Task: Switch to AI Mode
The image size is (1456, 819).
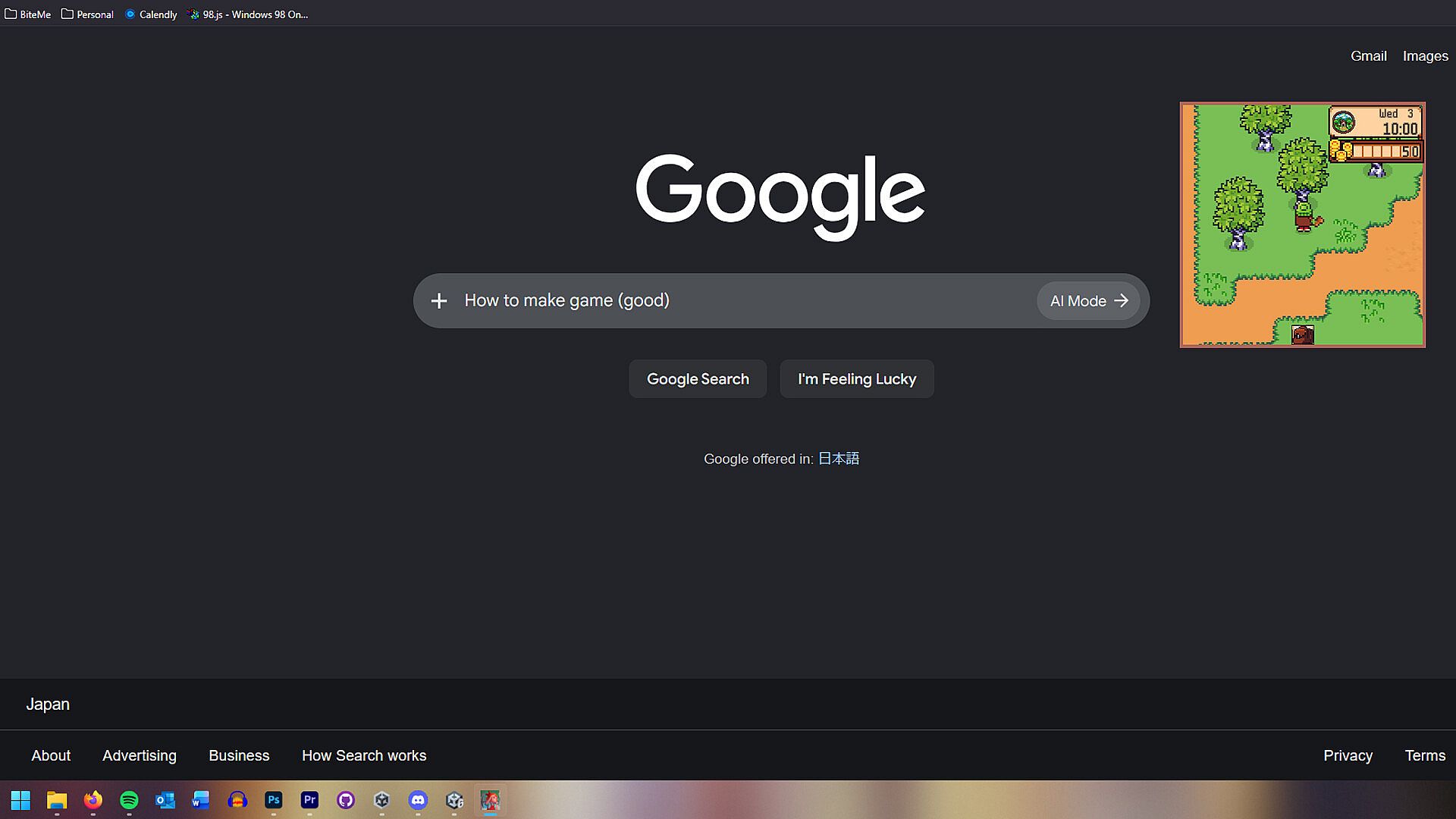Action: 1088,301
